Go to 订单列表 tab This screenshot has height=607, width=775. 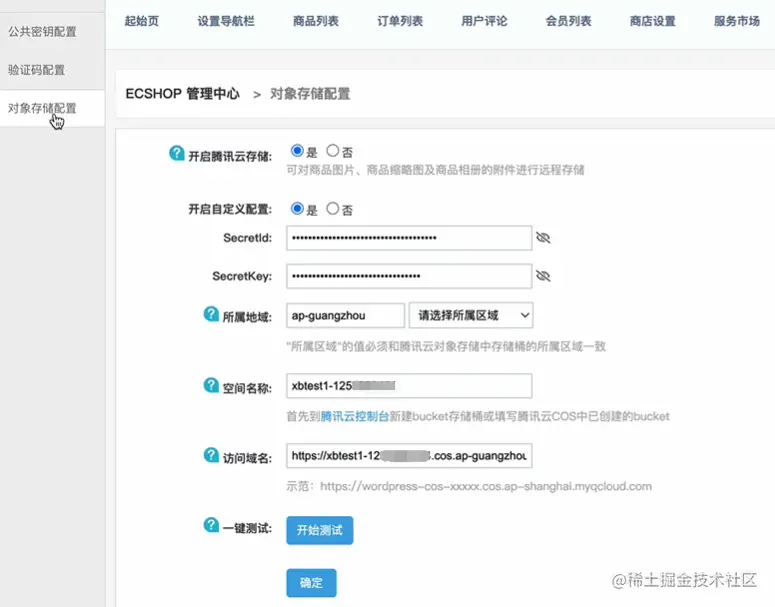[400, 21]
